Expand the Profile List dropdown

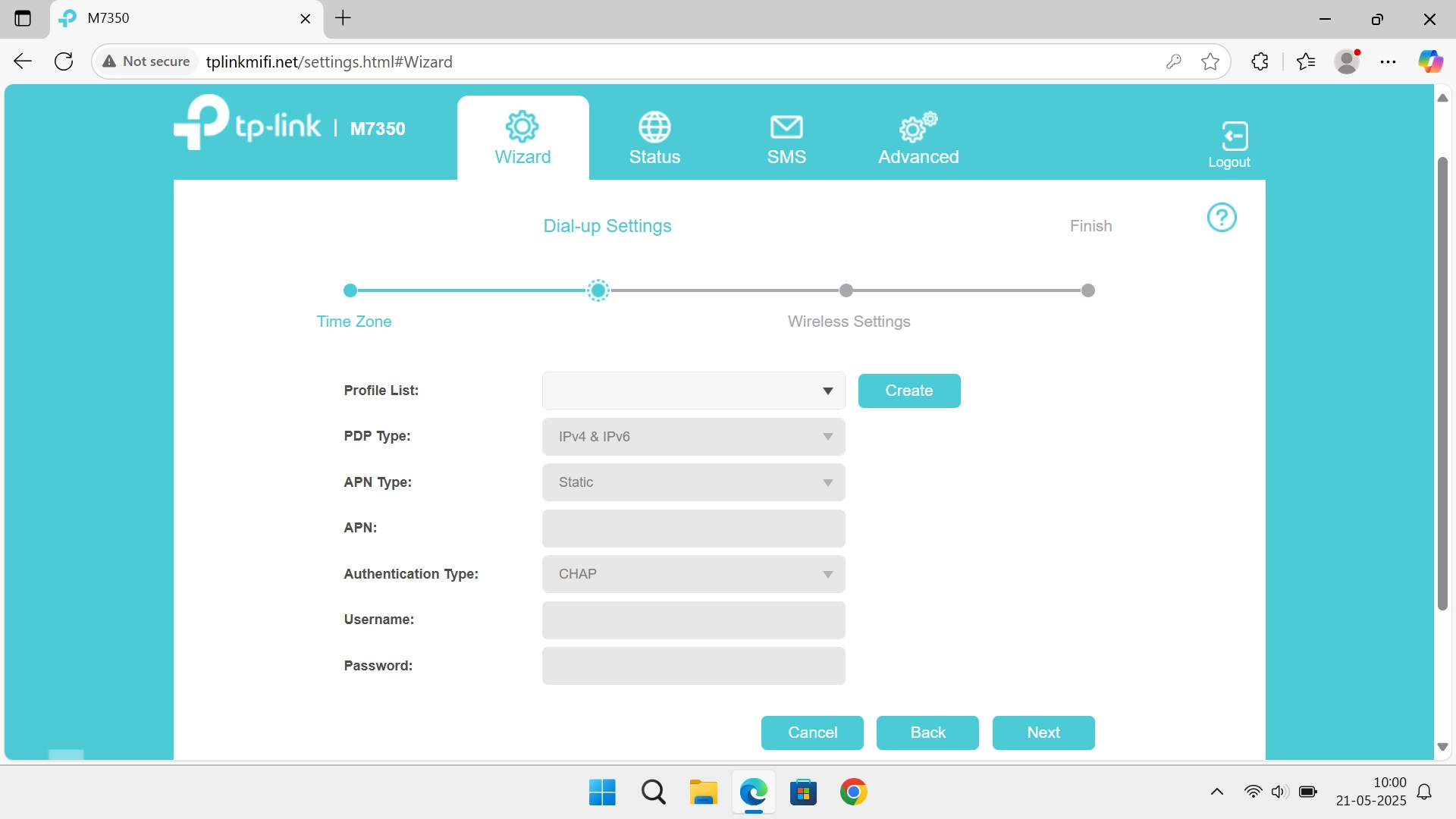point(693,391)
